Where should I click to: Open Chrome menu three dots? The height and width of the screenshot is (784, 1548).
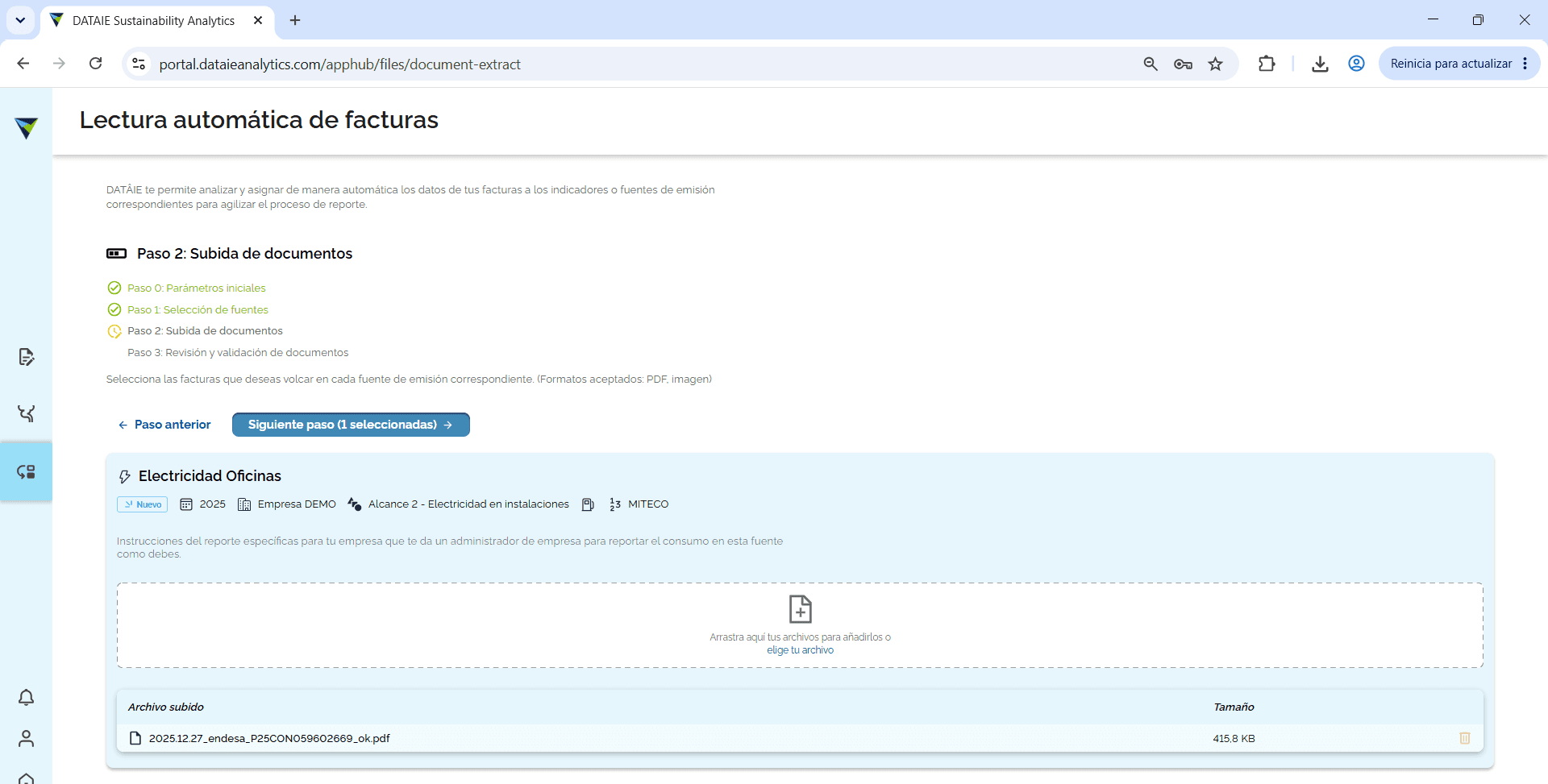tap(1525, 64)
